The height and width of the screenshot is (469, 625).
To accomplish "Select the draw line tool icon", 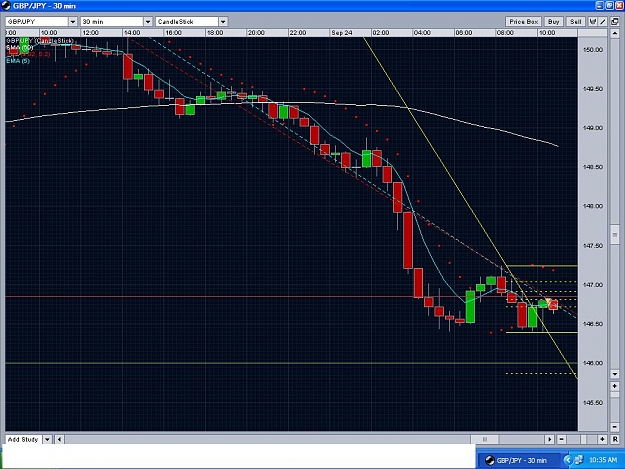I will [603, 22].
